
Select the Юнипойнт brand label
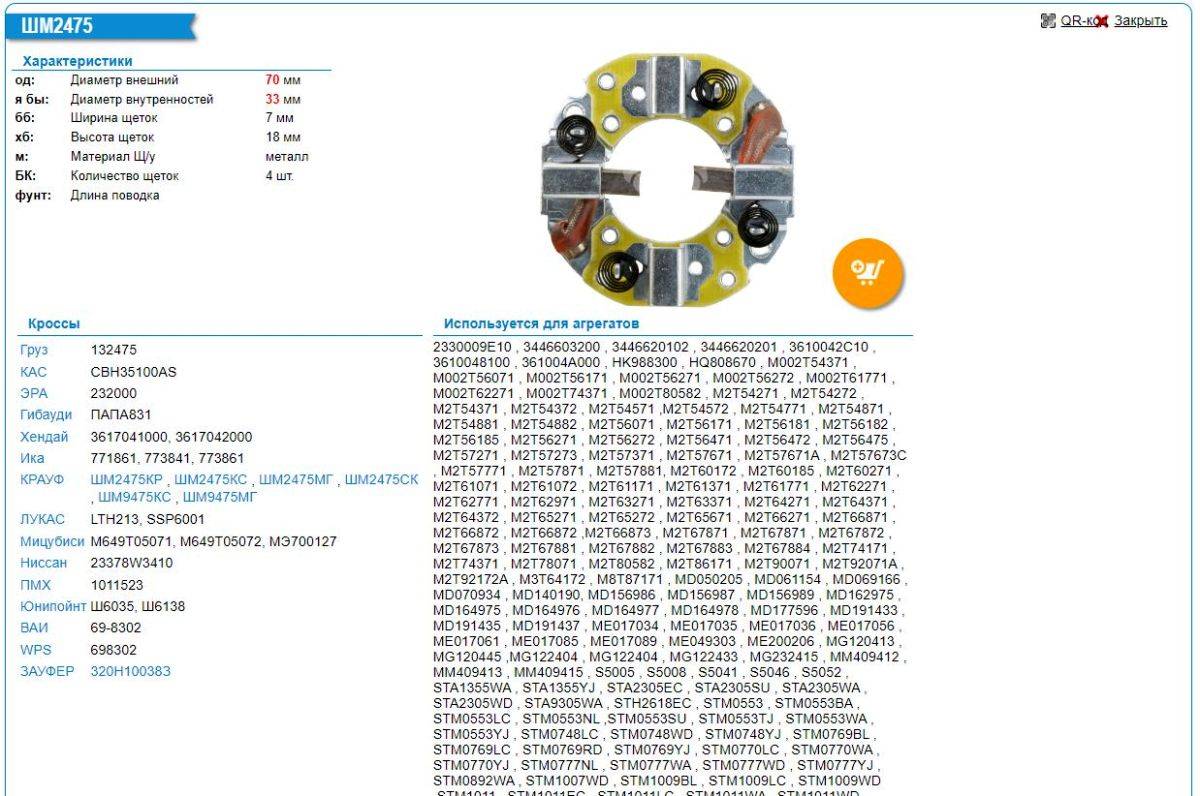(52, 606)
